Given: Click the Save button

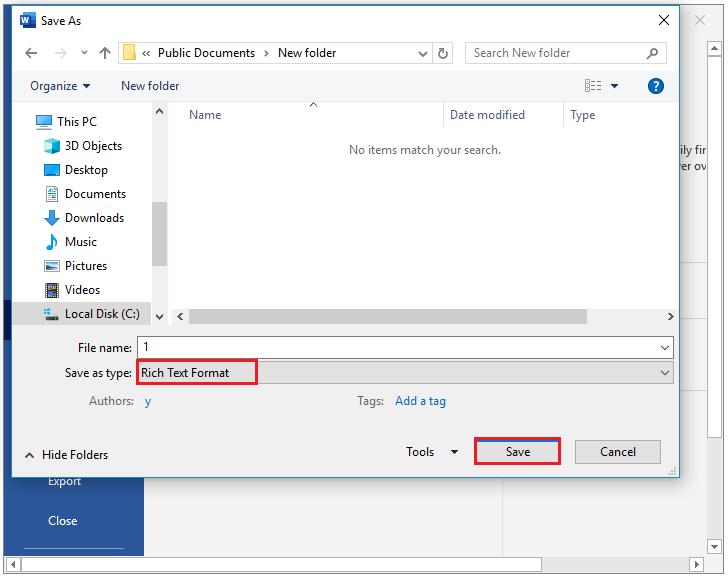Looking at the screenshot, I should [518, 452].
